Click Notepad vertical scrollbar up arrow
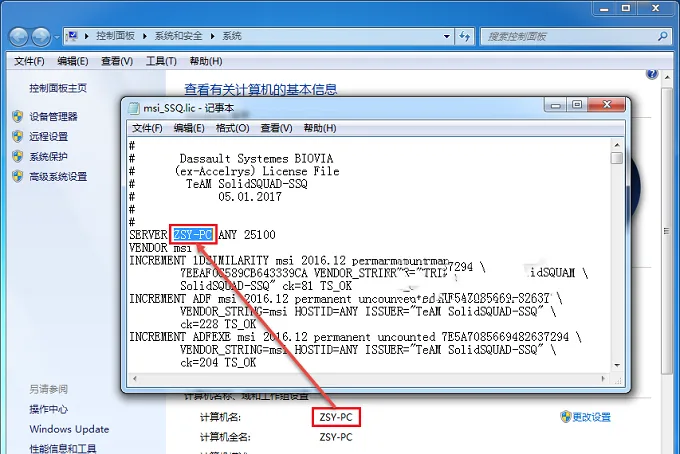This screenshot has height=454, width=680. [x=617, y=145]
